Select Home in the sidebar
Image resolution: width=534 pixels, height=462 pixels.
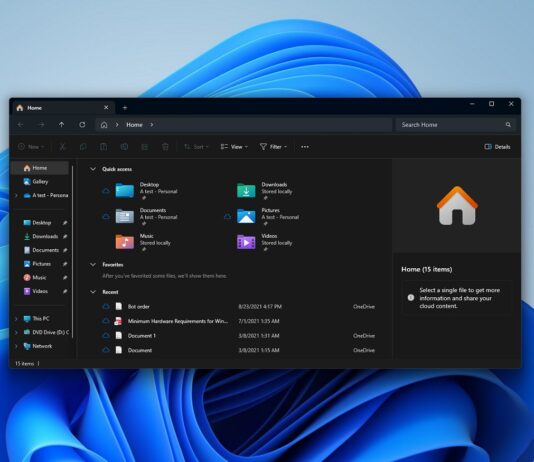pyautogui.click(x=40, y=168)
